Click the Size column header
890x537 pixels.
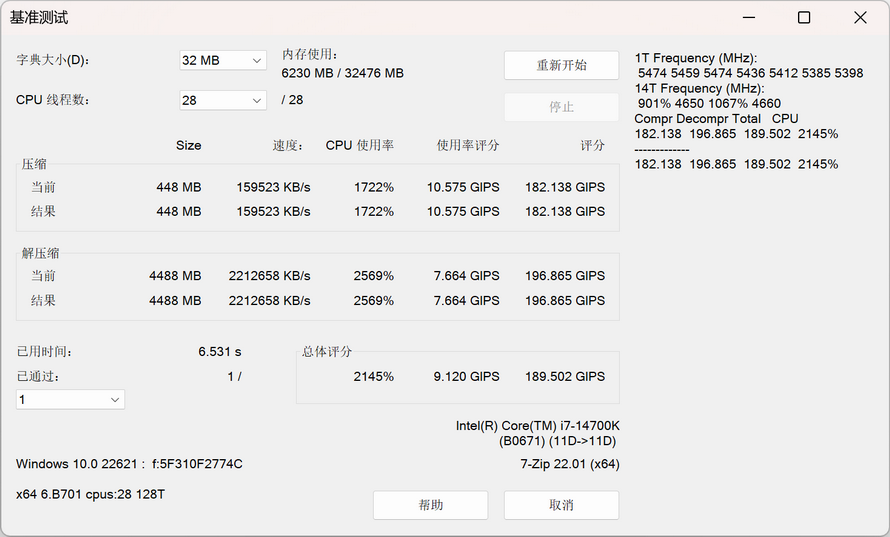click(188, 145)
